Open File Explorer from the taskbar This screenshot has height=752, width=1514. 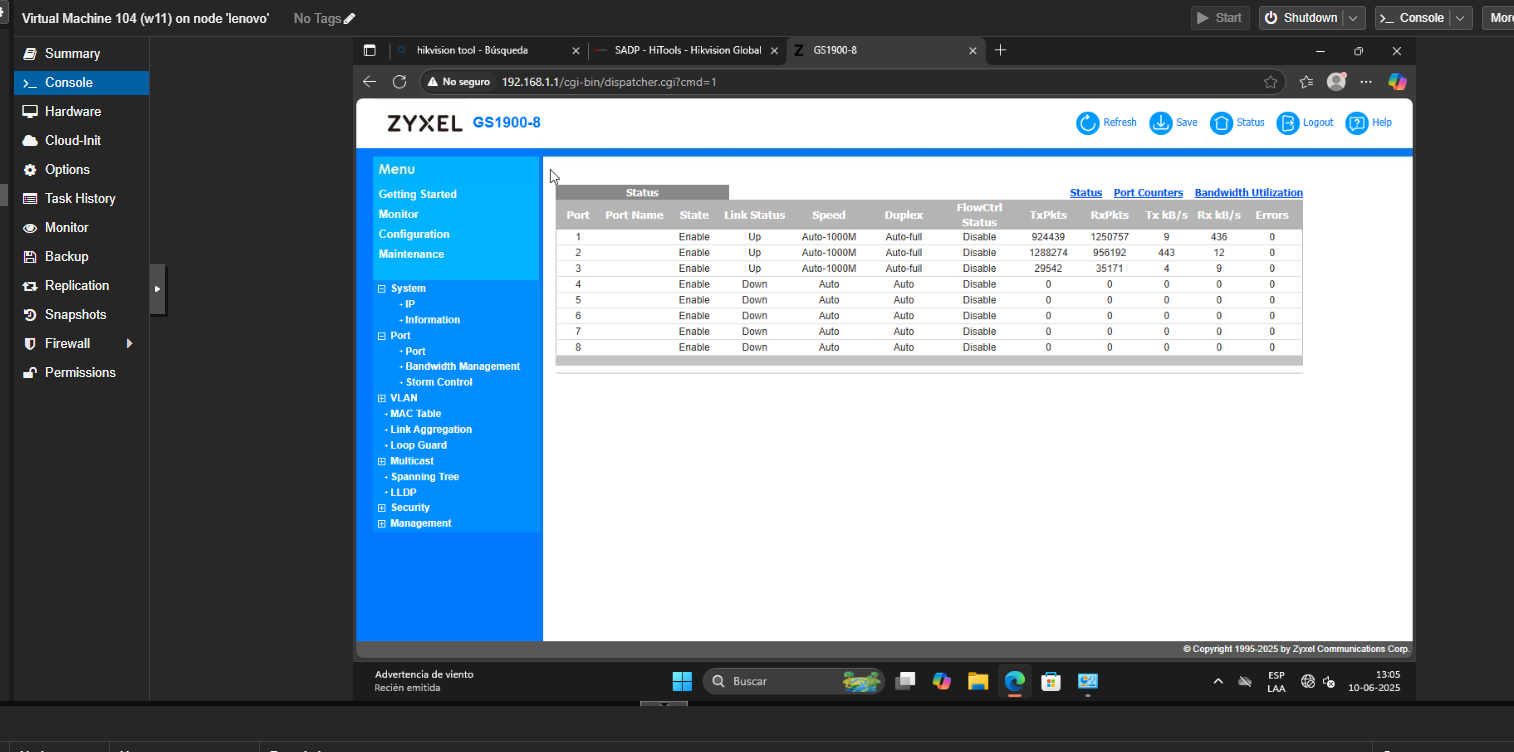click(978, 681)
